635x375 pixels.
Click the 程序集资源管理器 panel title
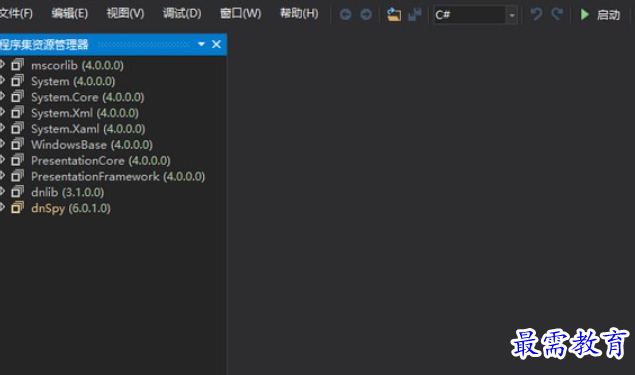click(44, 44)
